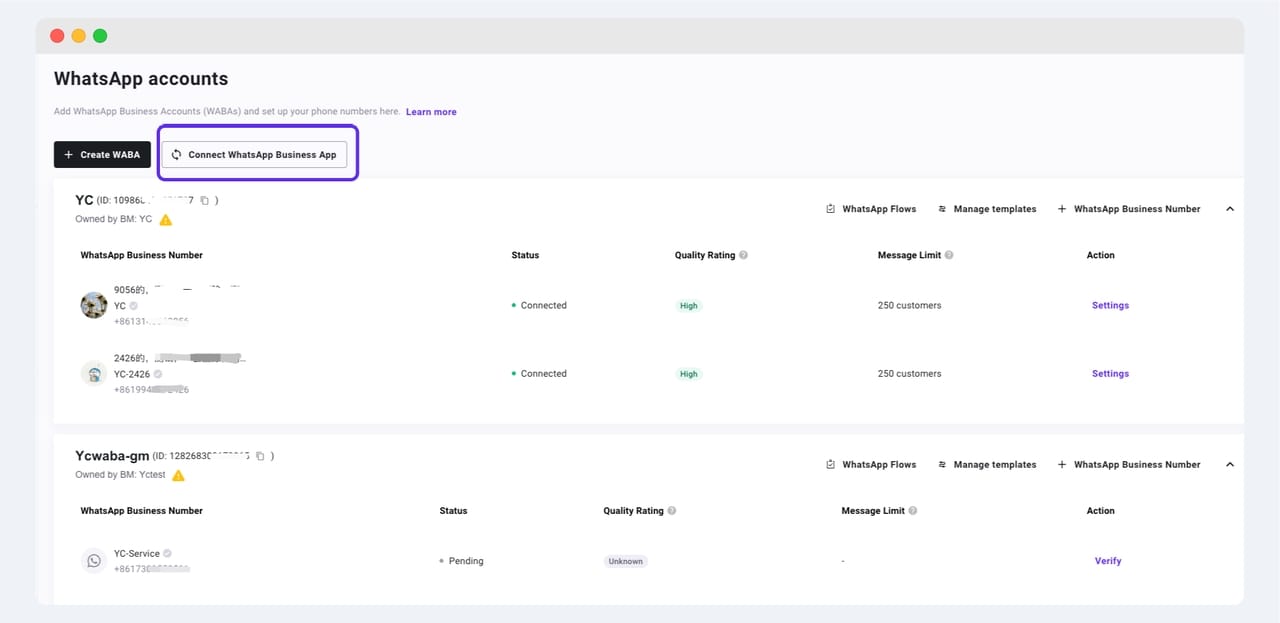
Task: Open Settings for the YC-2426 number
Action: [x=1110, y=373]
